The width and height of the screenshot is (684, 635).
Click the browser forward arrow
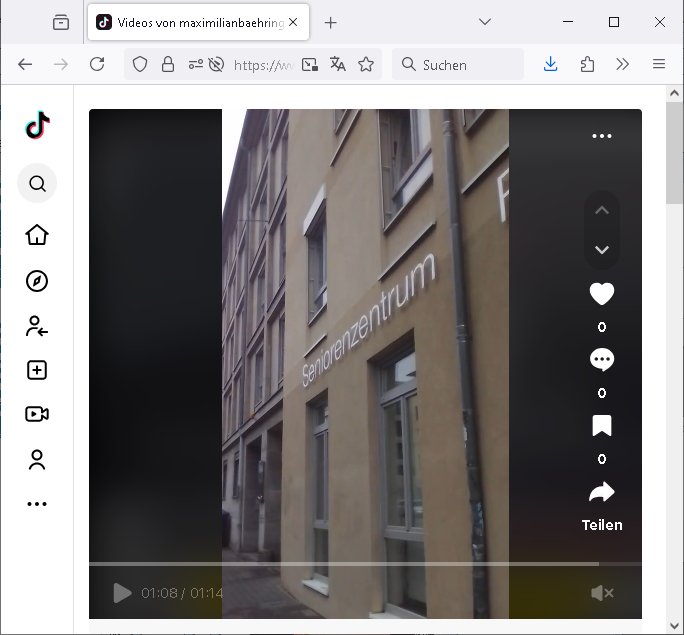tap(61, 65)
